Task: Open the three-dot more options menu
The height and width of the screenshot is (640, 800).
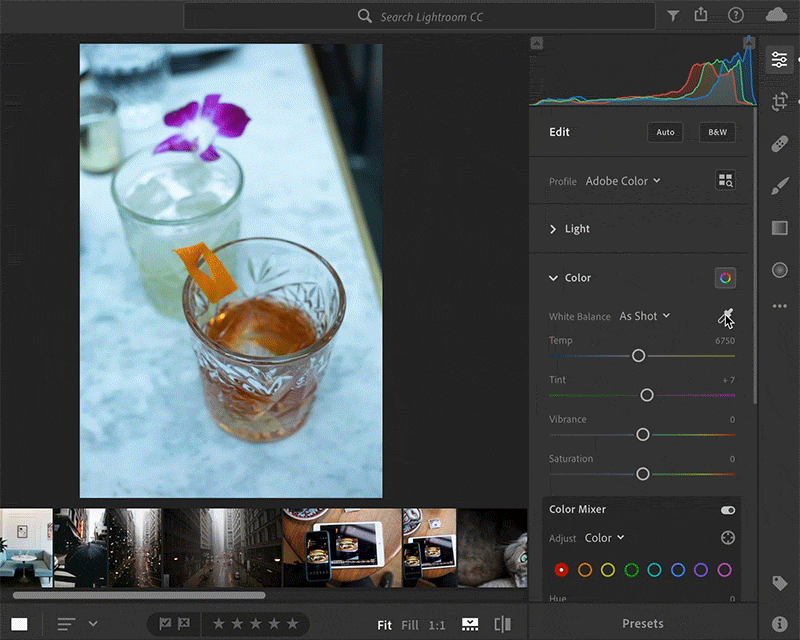Action: coord(780,306)
